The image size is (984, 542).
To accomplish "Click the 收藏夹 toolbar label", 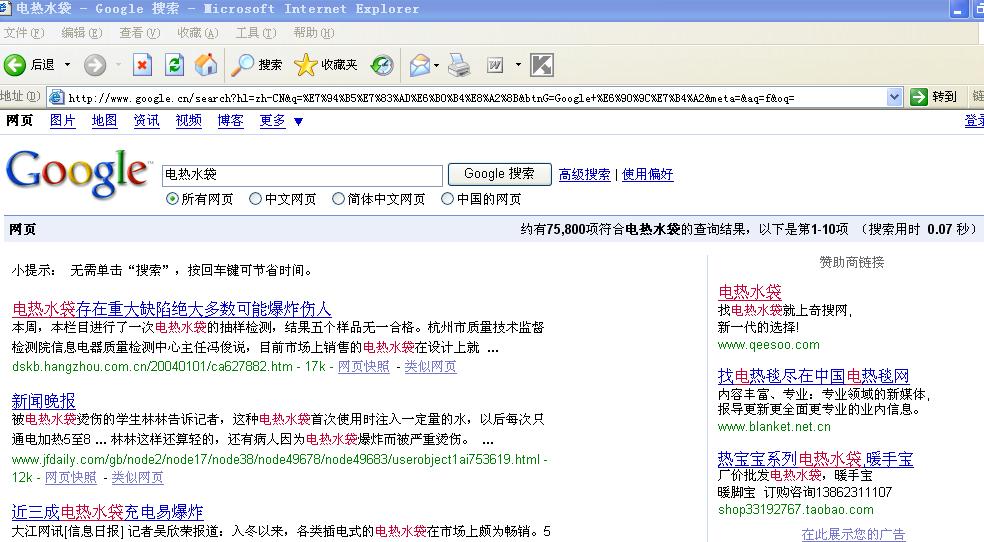I will point(339,65).
